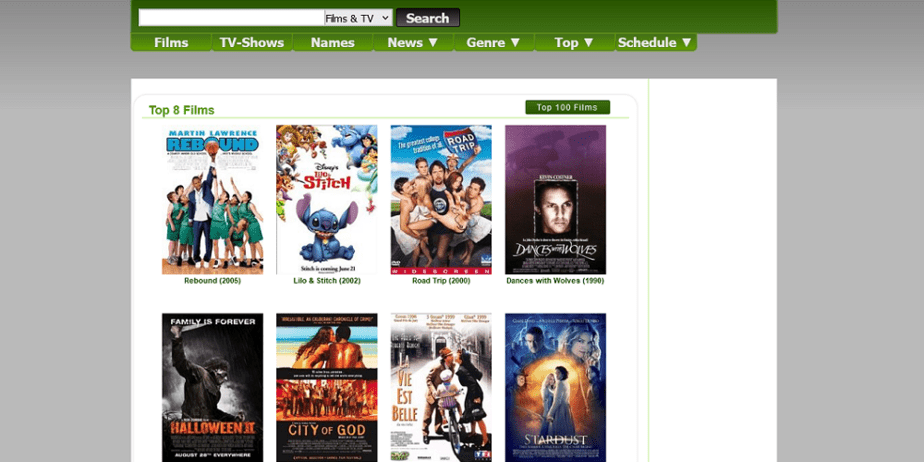
Task: Open the Films & TV category dropdown
Action: [358, 18]
